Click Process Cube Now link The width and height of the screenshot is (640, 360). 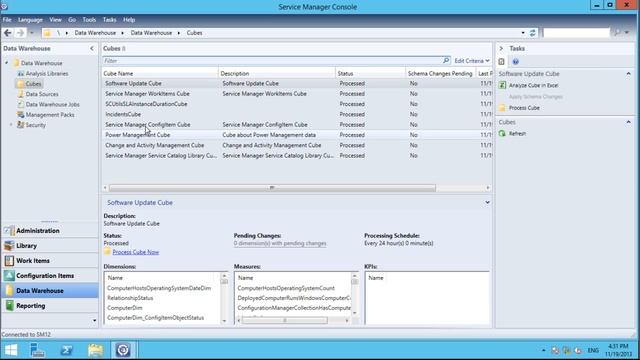pos(136,252)
